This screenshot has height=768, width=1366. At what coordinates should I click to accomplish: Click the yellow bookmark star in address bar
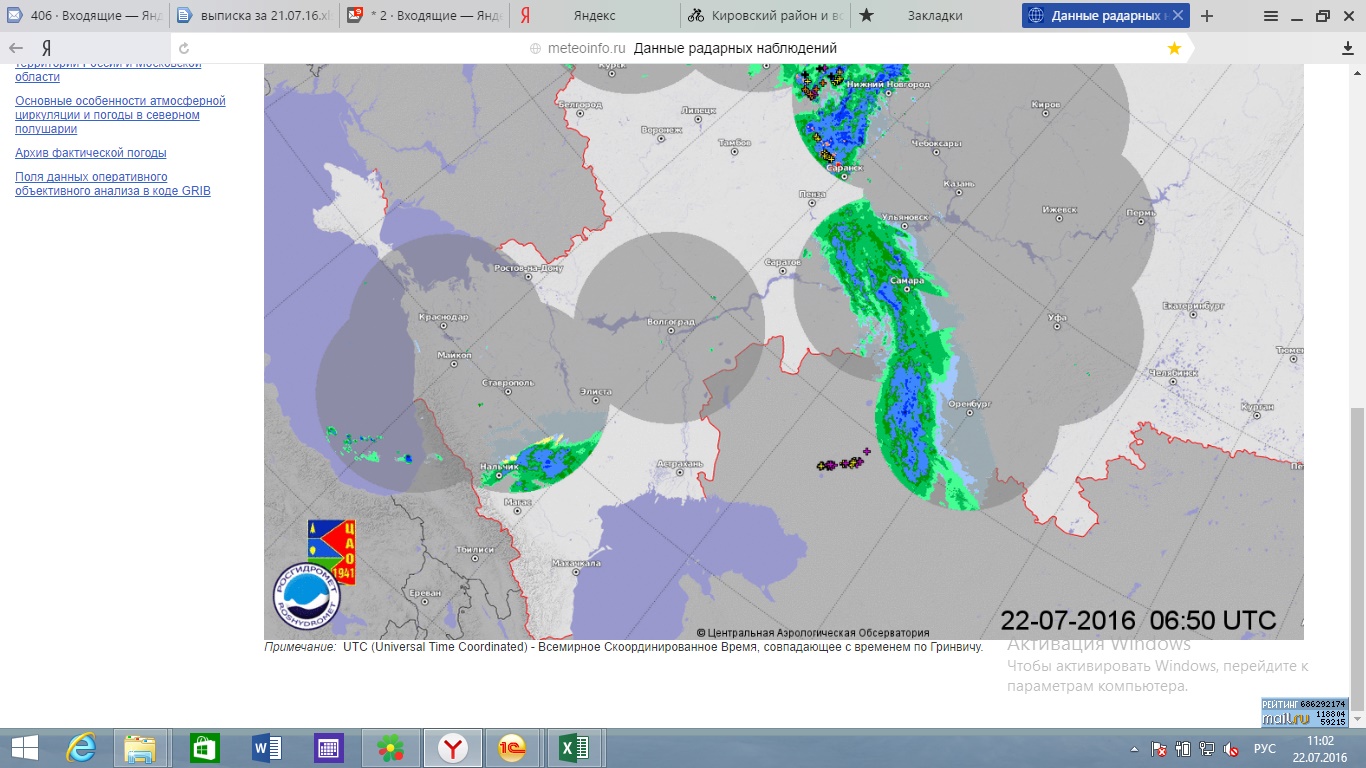1174,48
